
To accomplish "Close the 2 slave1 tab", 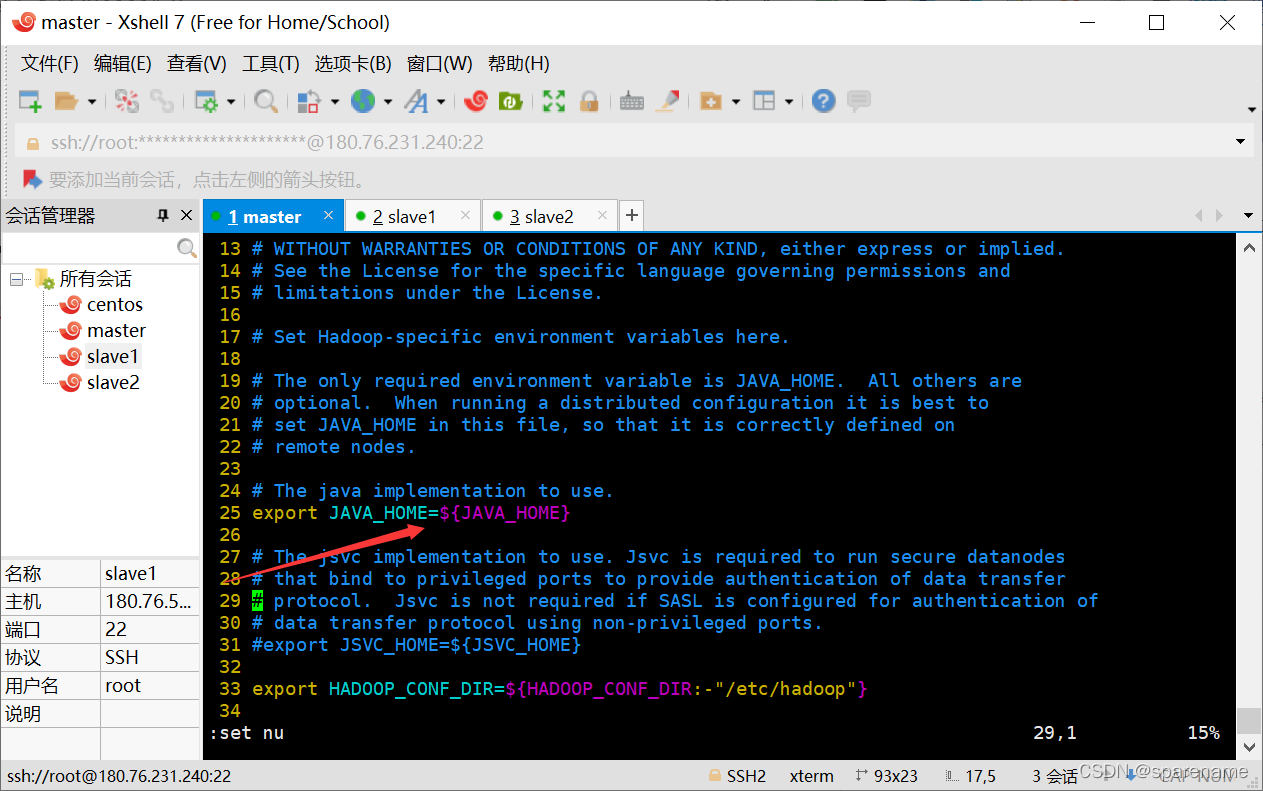I will (465, 215).
